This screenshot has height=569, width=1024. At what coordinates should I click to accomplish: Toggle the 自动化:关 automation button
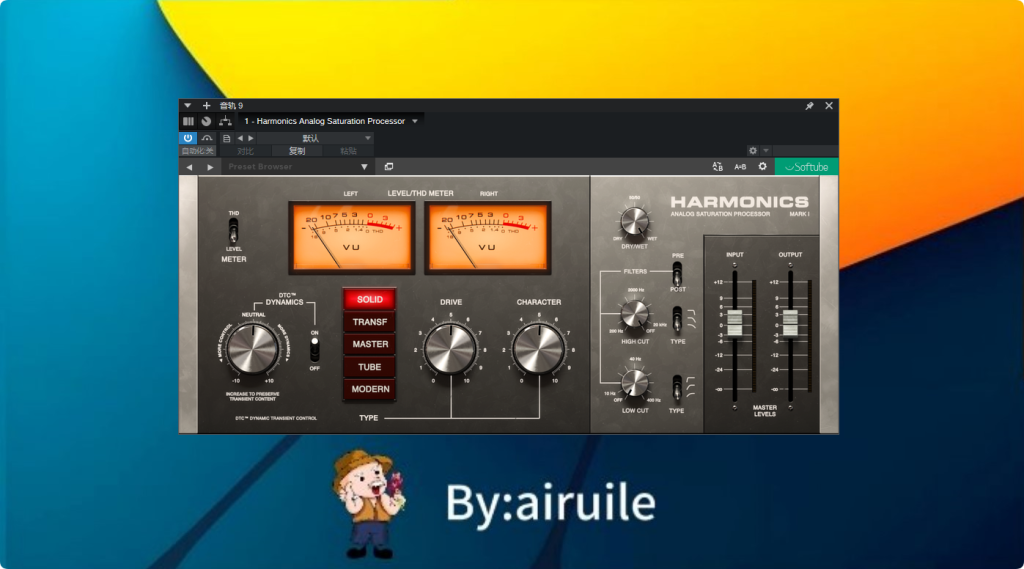(x=197, y=151)
